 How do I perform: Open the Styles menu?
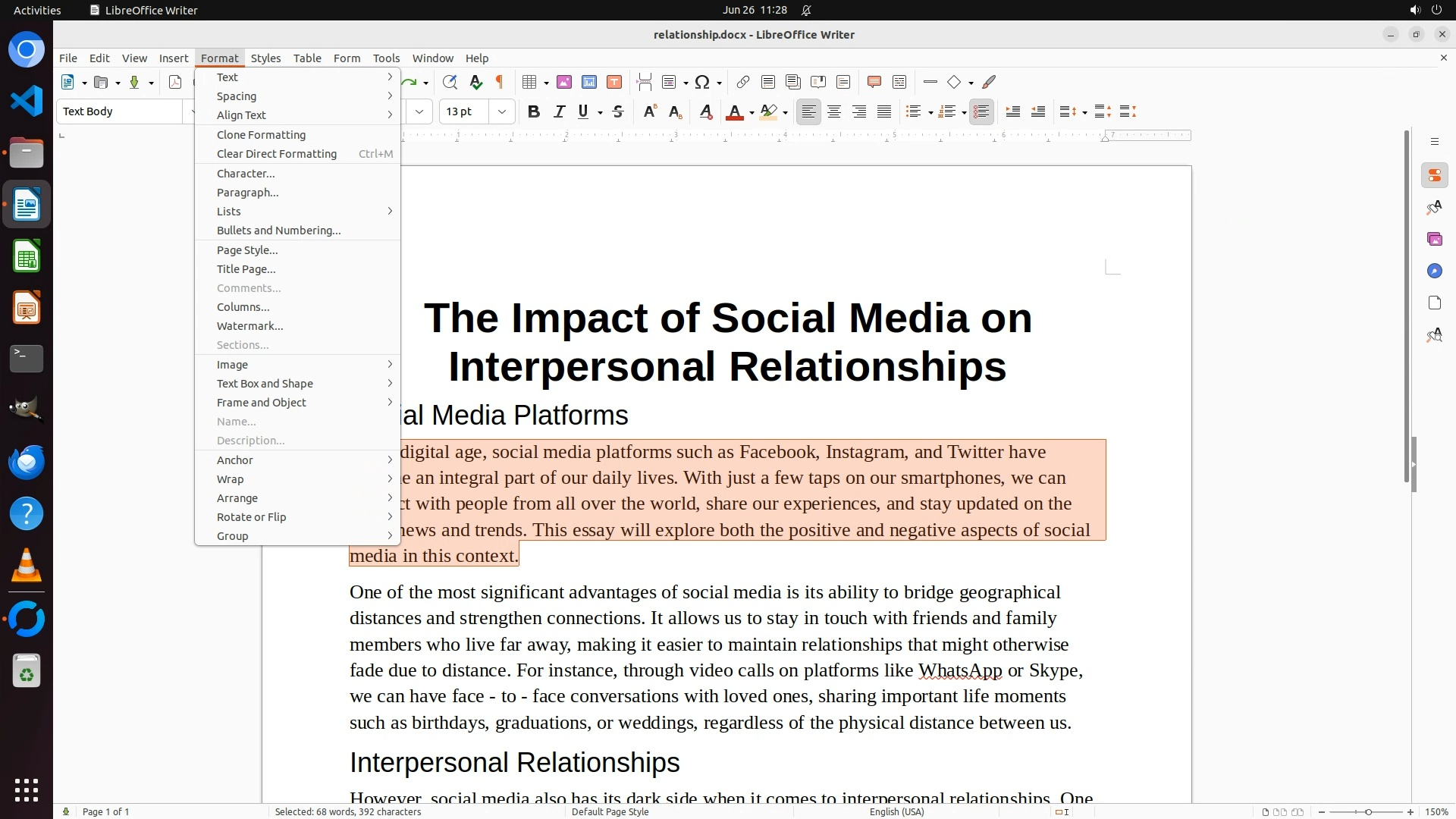point(265,58)
